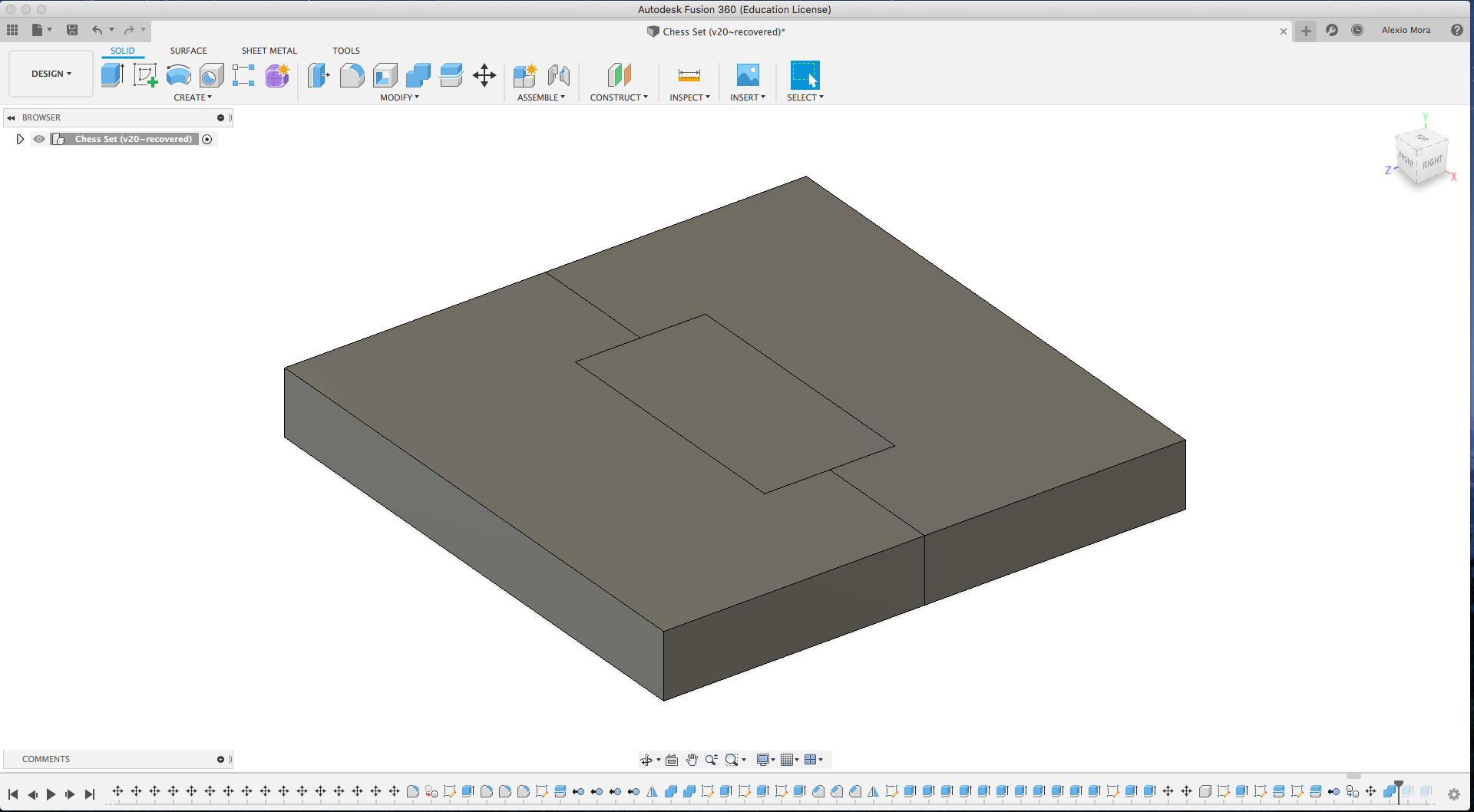Select the Extrude tool
The width and height of the screenshot is (1474, 812).
click(112, 75)
